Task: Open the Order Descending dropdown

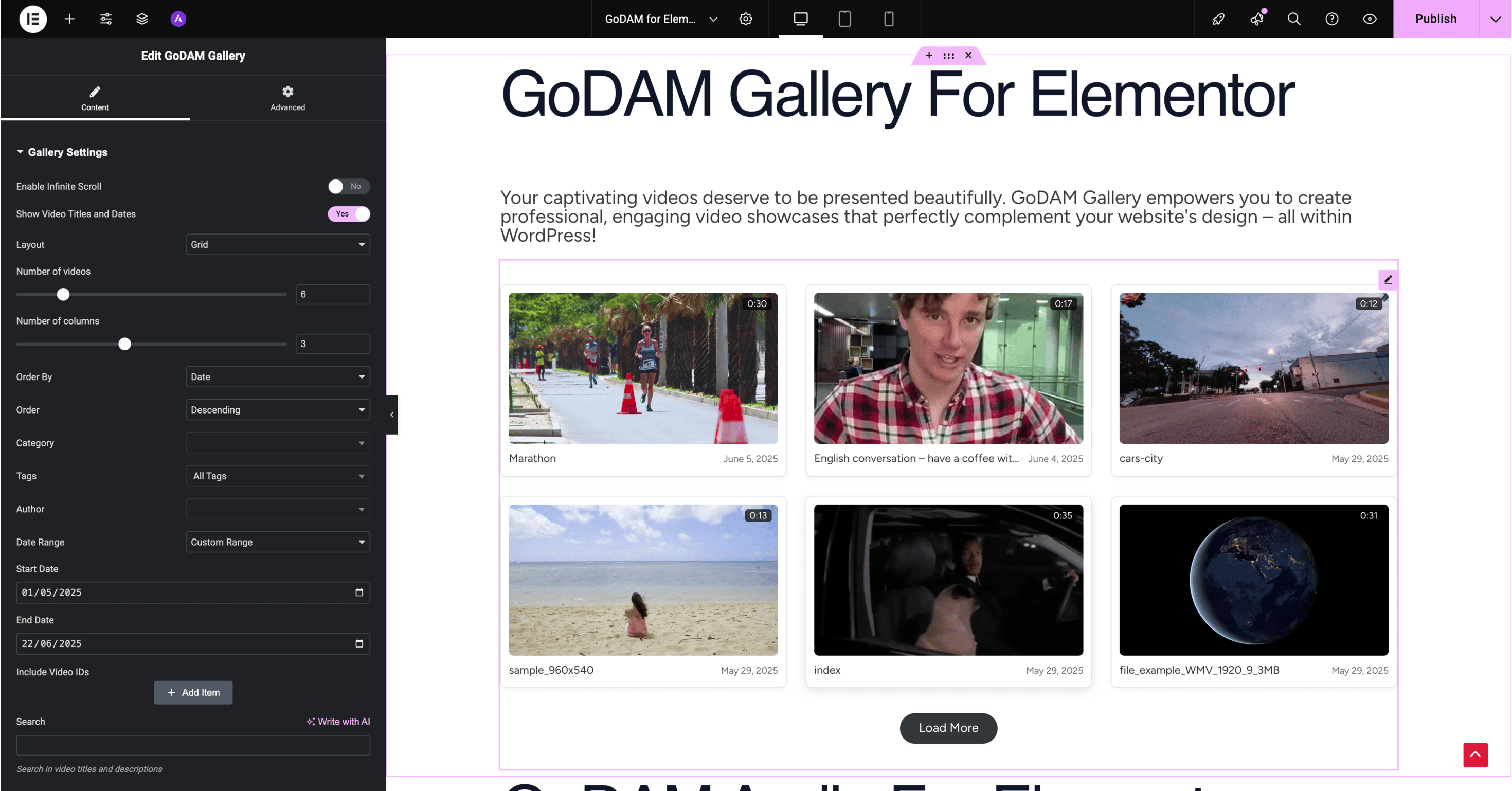Action: point(278,409)
